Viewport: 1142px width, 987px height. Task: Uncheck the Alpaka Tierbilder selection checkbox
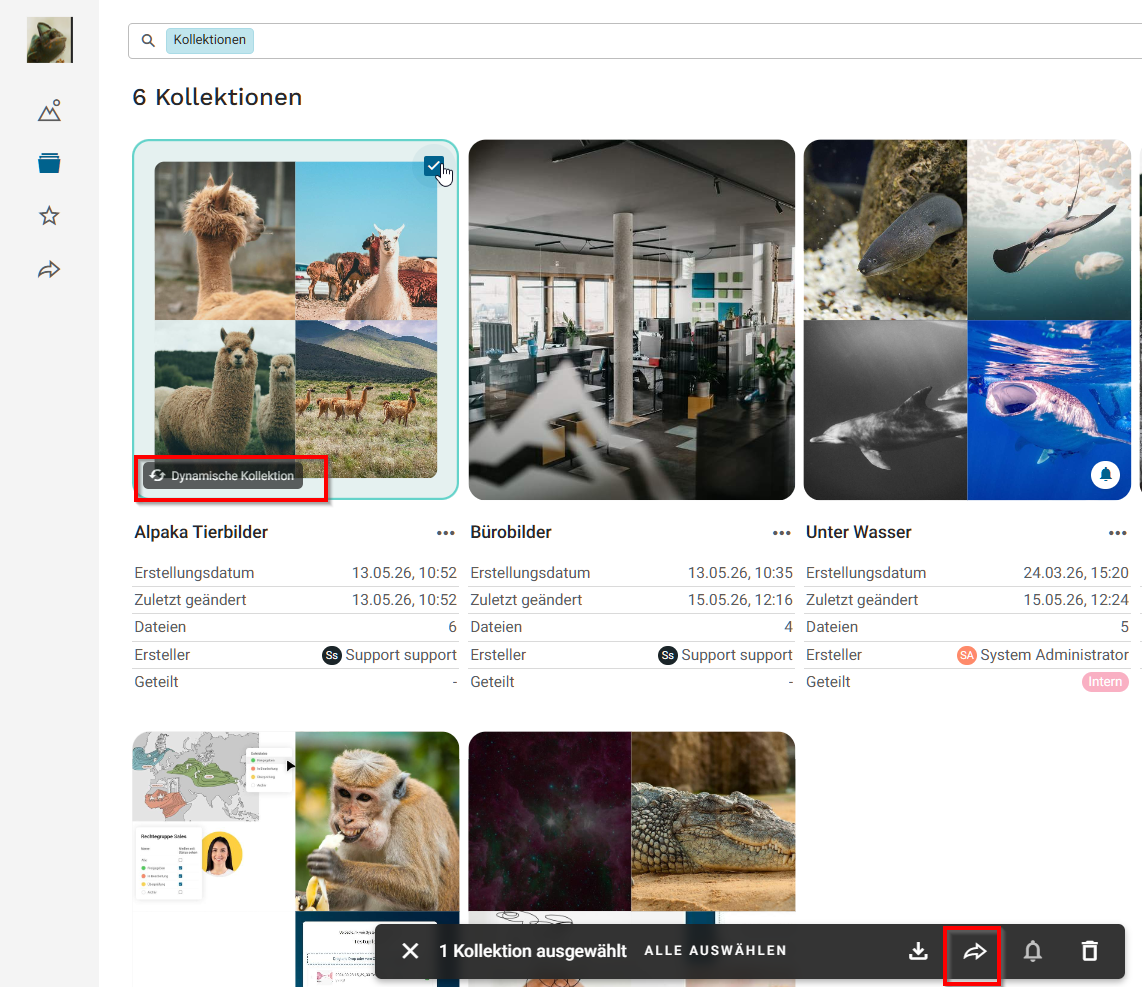click(x=434, y=167)
